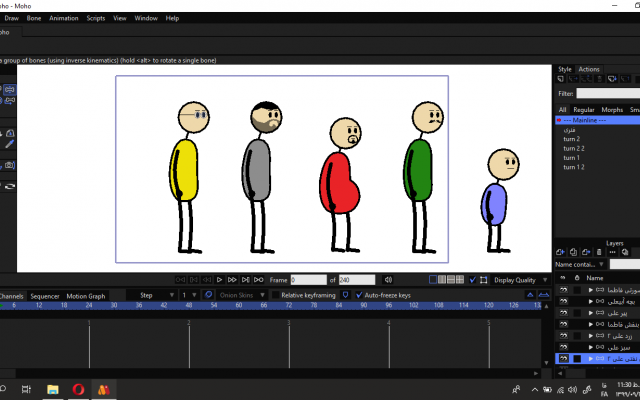Open the Display Quality dropdown

coord(521,280)
